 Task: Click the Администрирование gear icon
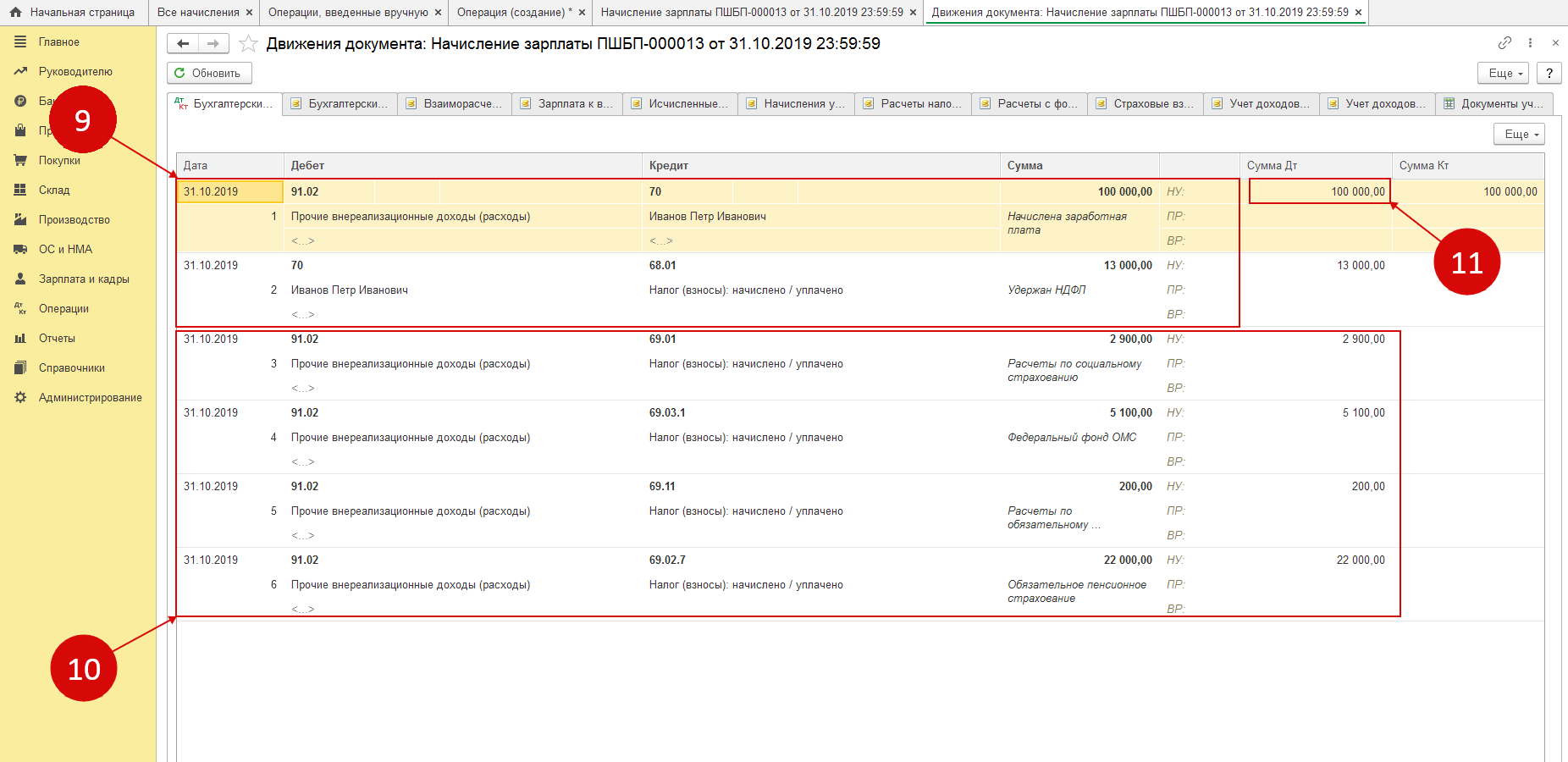click(20, 397)
